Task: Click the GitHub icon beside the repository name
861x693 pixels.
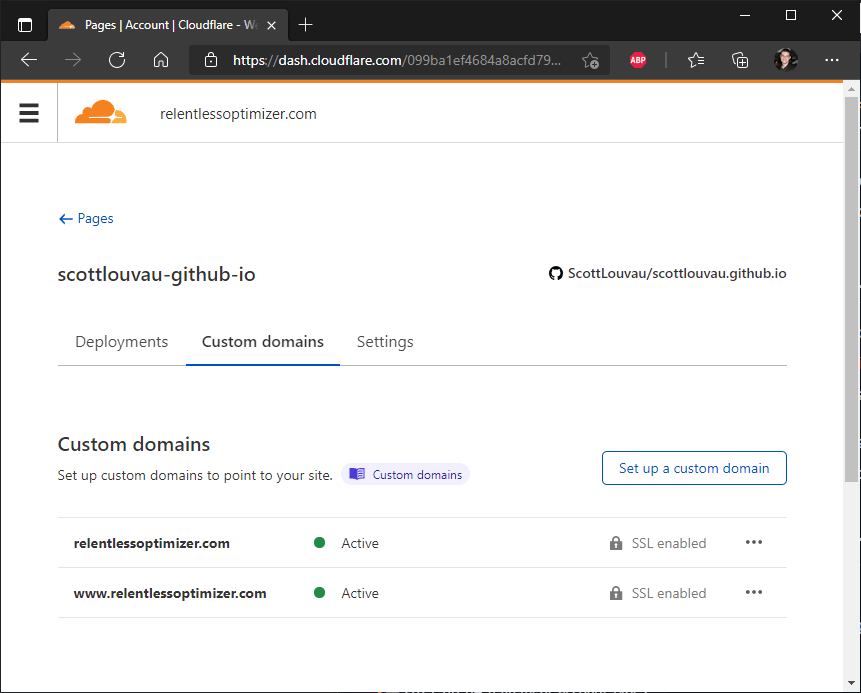Action: (556, 272)
